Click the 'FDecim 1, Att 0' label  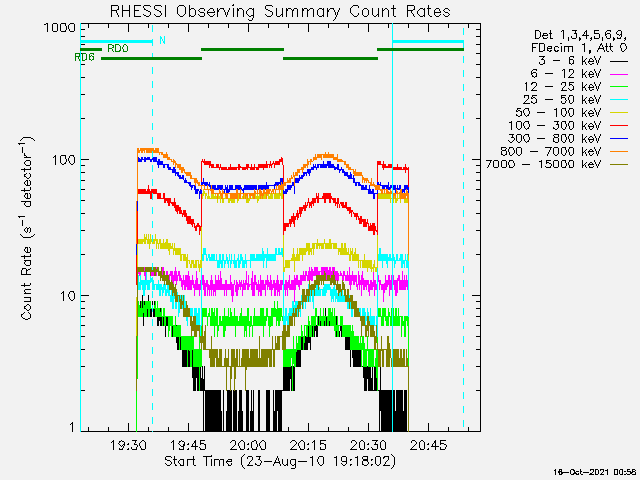pos(579,48)
